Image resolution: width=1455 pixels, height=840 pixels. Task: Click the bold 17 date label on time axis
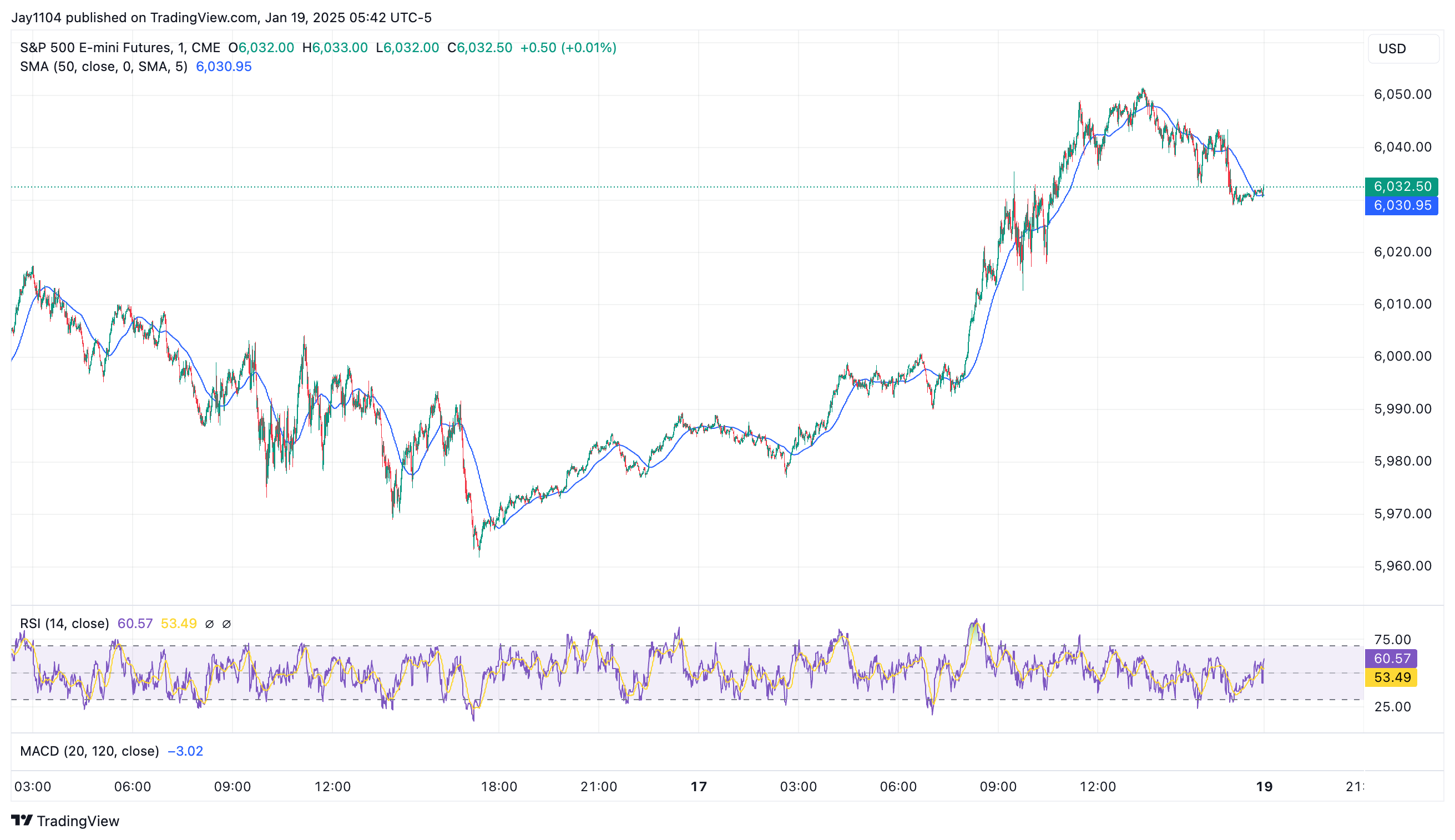(699, 787)
